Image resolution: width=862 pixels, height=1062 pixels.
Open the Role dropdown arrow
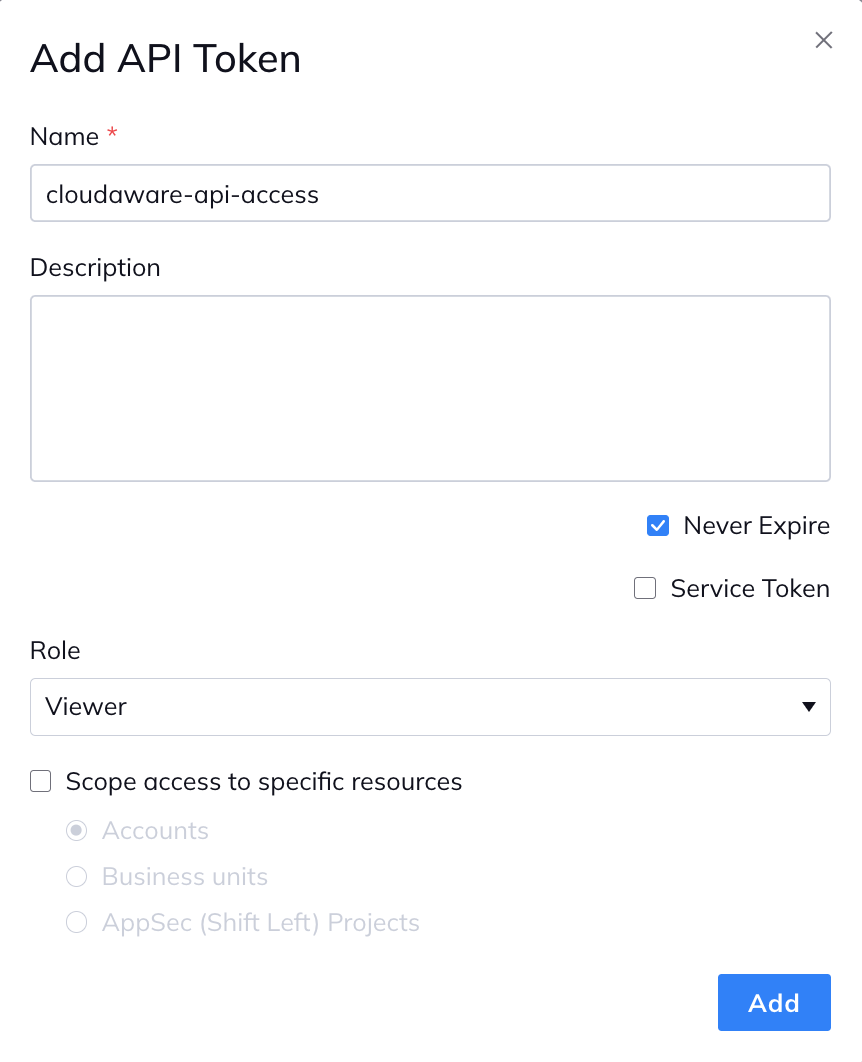pos(808,706)
